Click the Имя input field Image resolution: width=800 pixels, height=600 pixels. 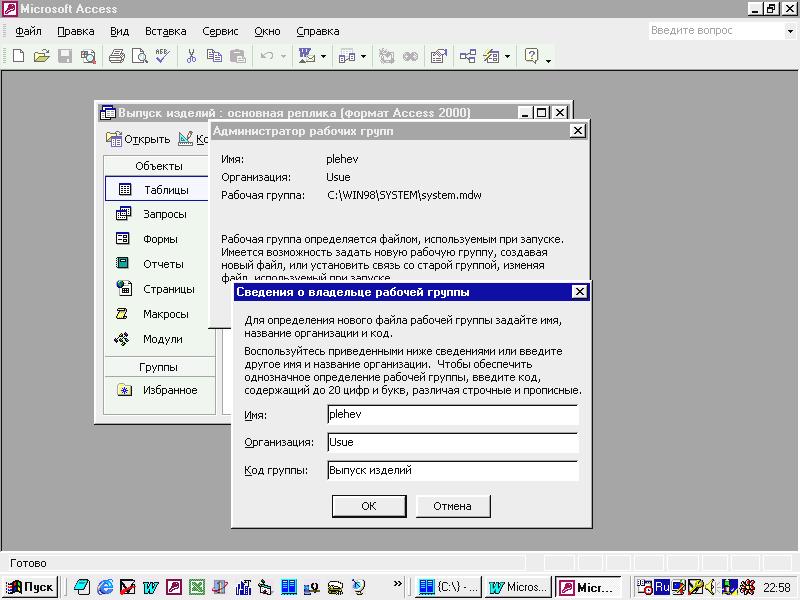click(453, 414)
